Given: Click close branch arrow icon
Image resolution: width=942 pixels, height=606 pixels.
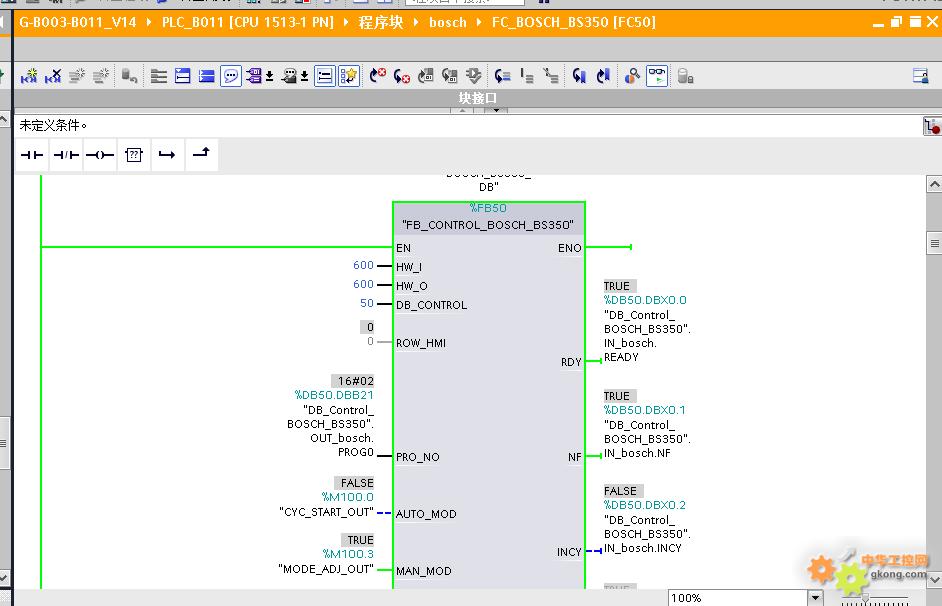Looking at the screenshot, I should 201,154.
